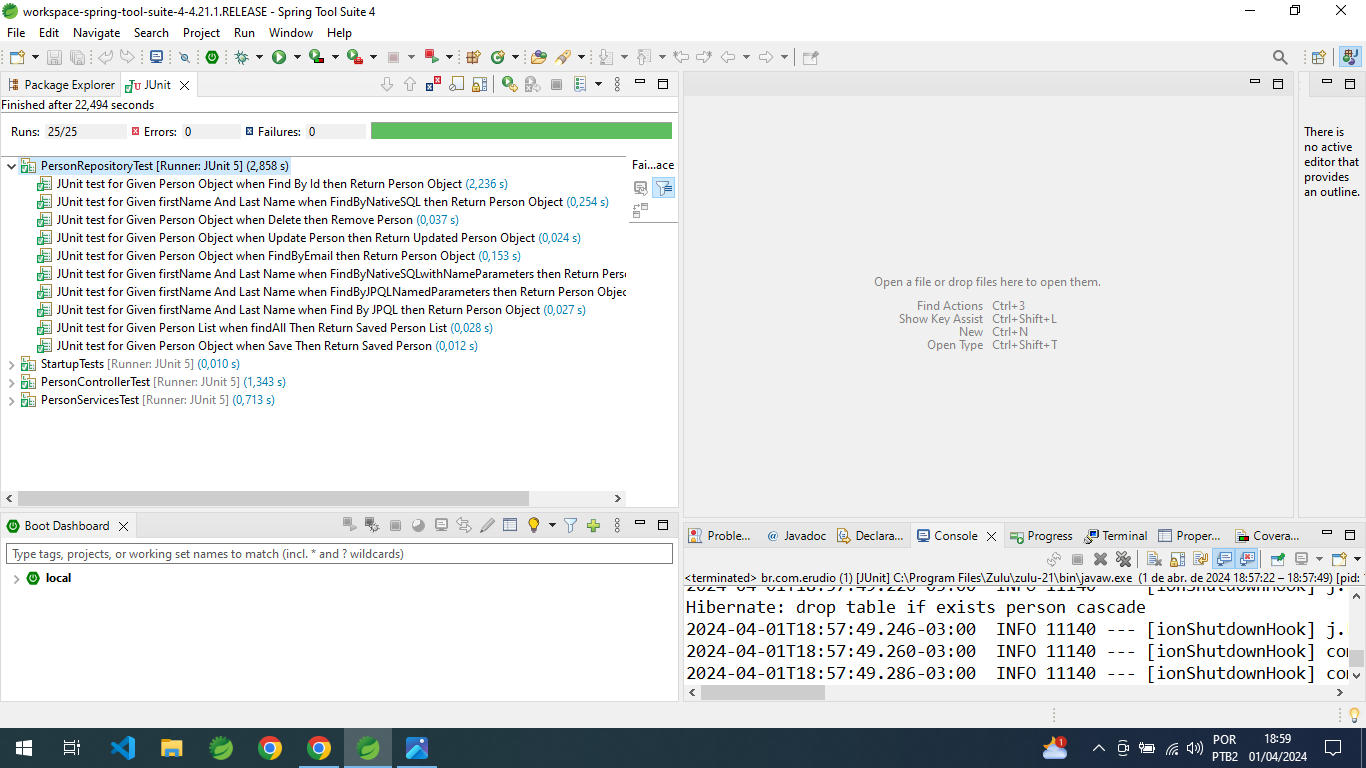Select test 'when Delete then Remove Person'
Image resolution: width=1366 pixels, height=768 pixels.
pyautogui.click(x=248, y=220)
